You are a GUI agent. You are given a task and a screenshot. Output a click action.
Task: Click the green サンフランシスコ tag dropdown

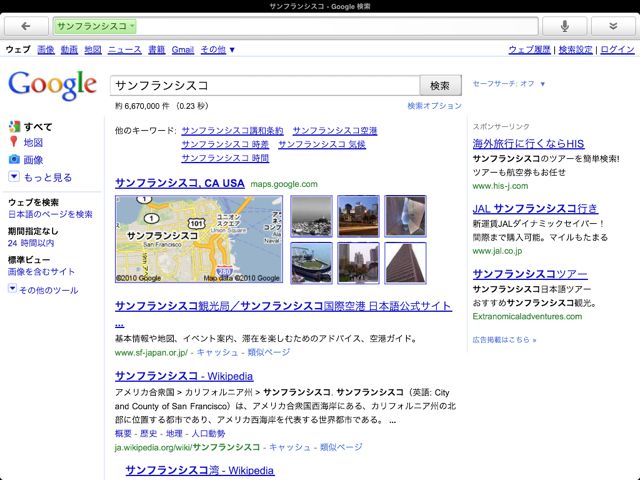[95, 27]
